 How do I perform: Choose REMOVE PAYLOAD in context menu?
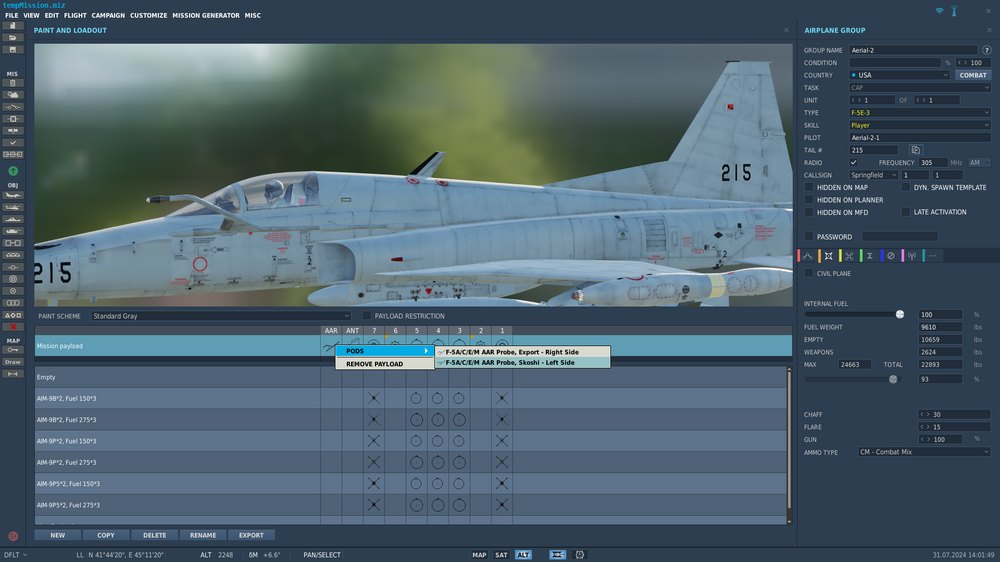tap(385, 364)
